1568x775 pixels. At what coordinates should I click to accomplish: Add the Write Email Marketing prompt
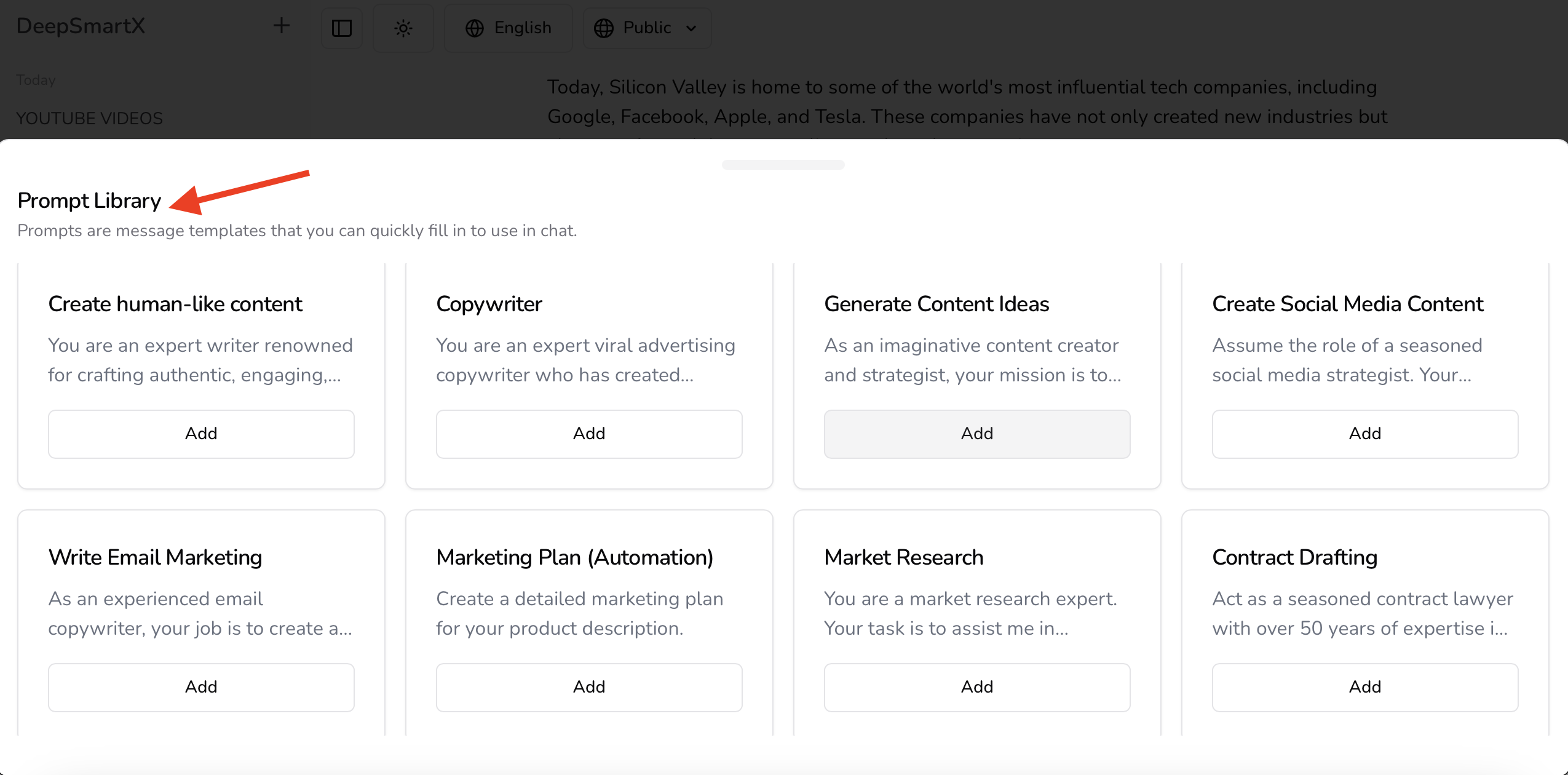pyautogui.click(x=201, y=687)
